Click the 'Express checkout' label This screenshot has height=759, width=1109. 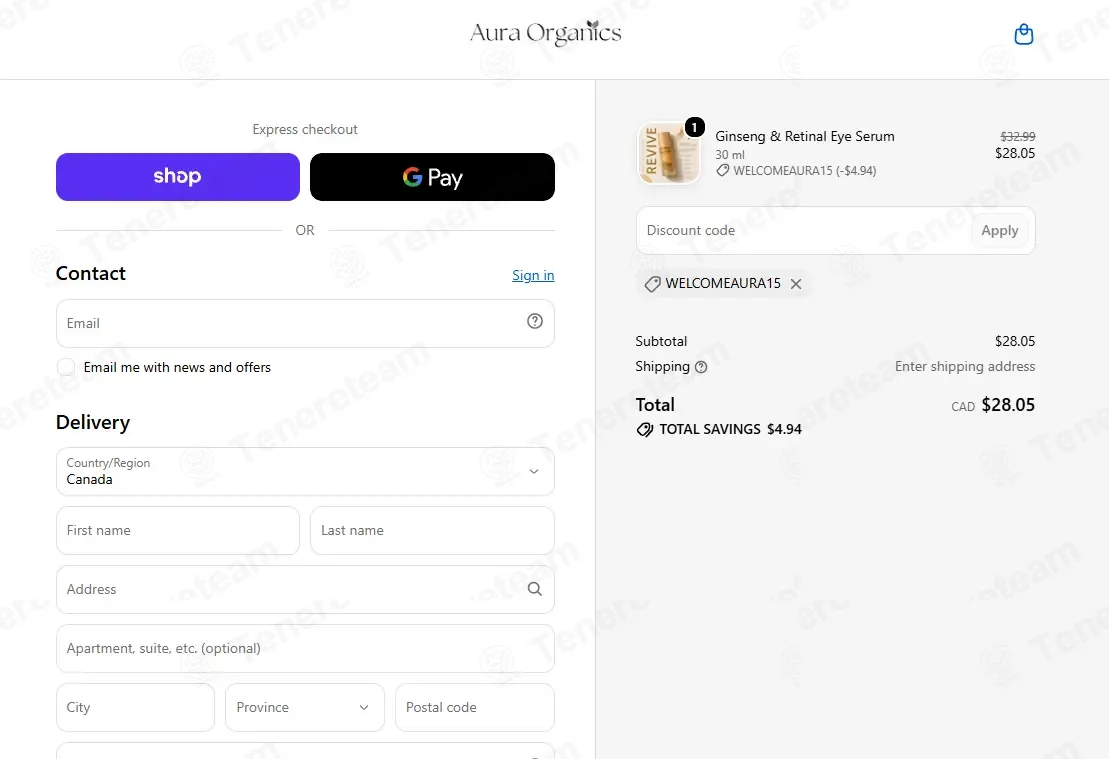pyautogui.click(x=305, y=129)
